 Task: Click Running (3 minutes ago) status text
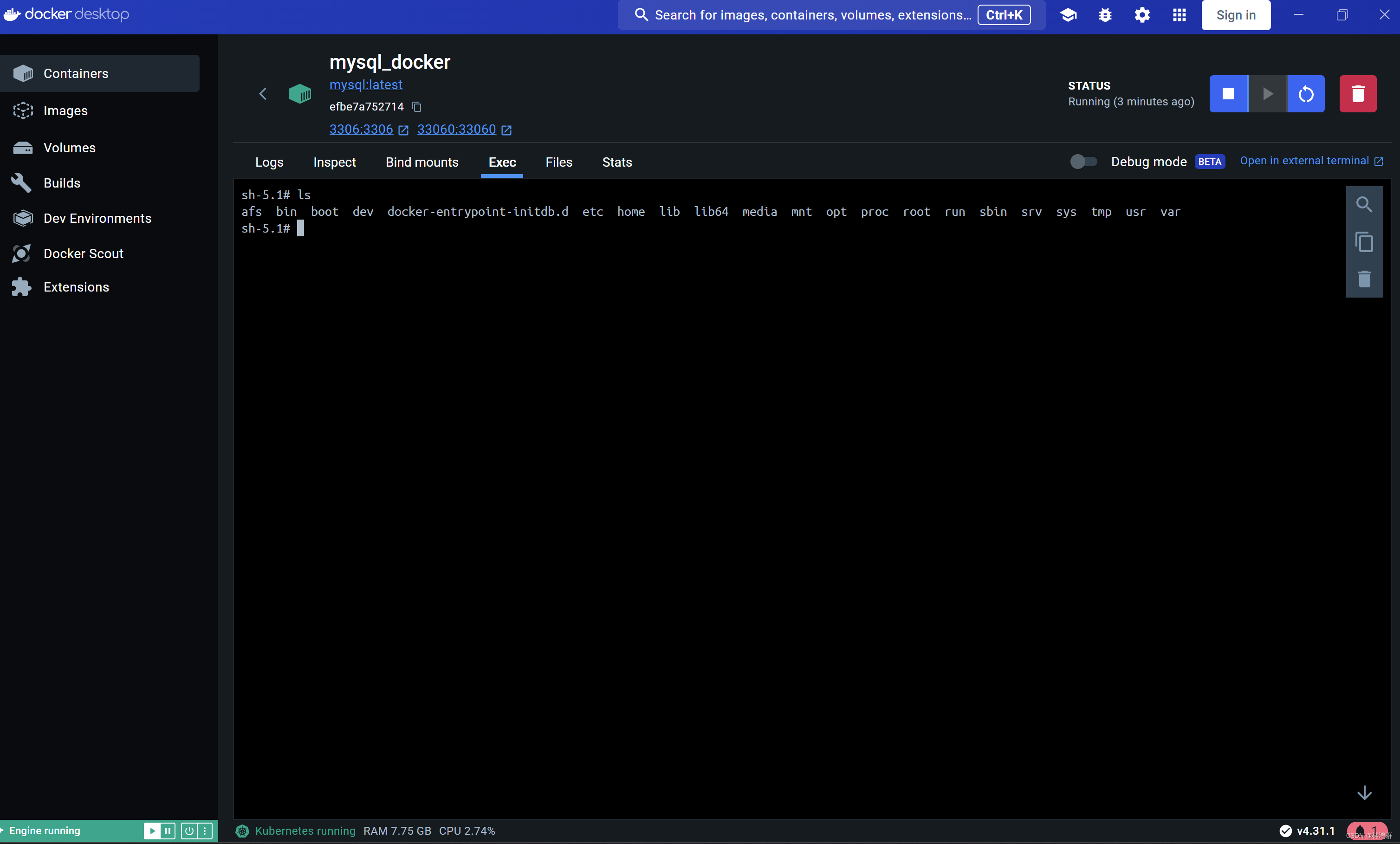[x=1131, y=102]
